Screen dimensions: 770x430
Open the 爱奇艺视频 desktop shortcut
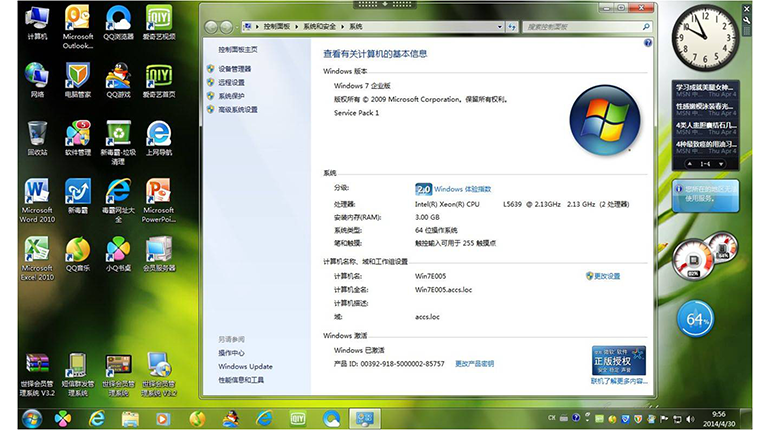pos(159,22)
